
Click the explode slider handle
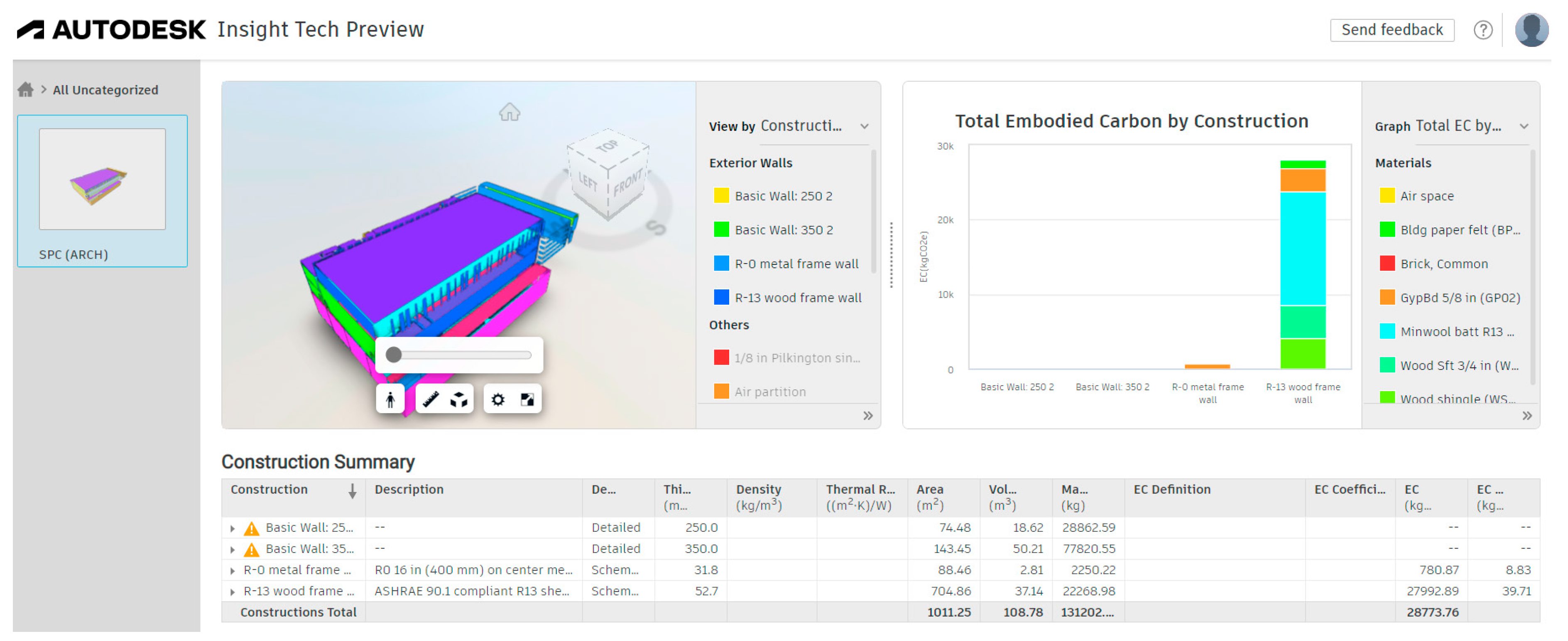(394, 355)
